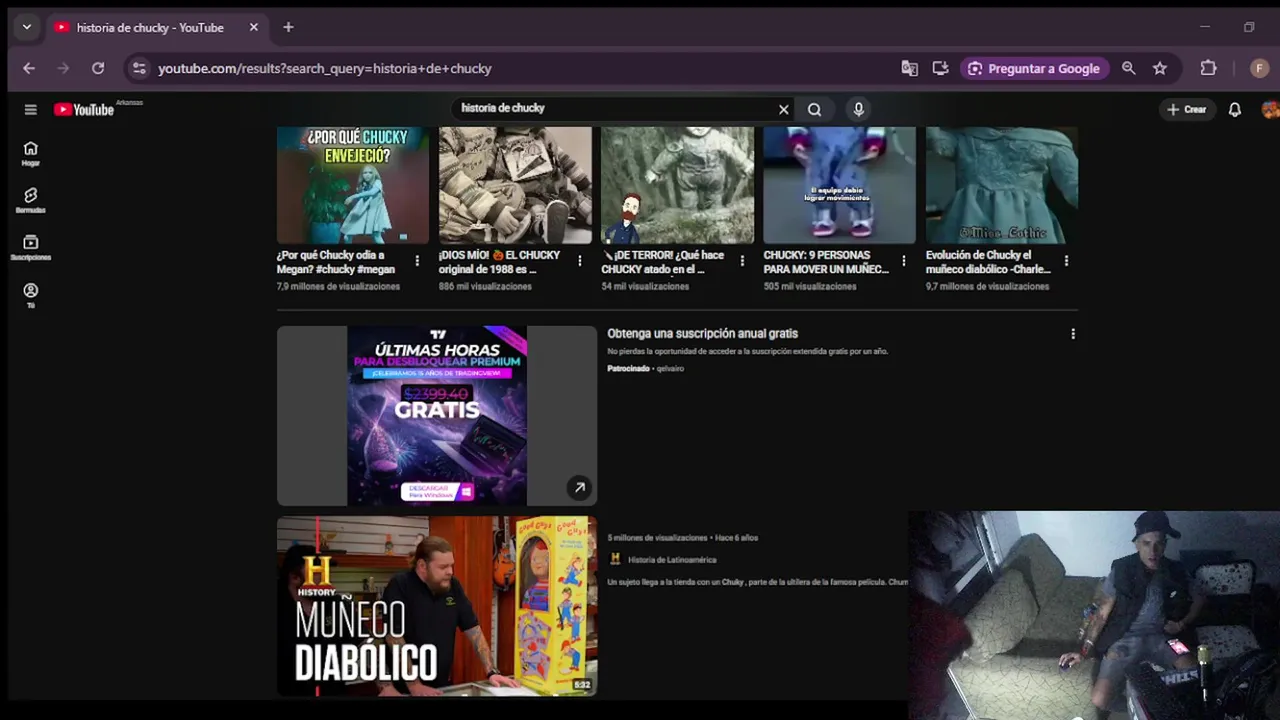The image size is (1280, 720).
Task: Open options for ¡DE TERROR! short
Action: click(x=742, y=261)
